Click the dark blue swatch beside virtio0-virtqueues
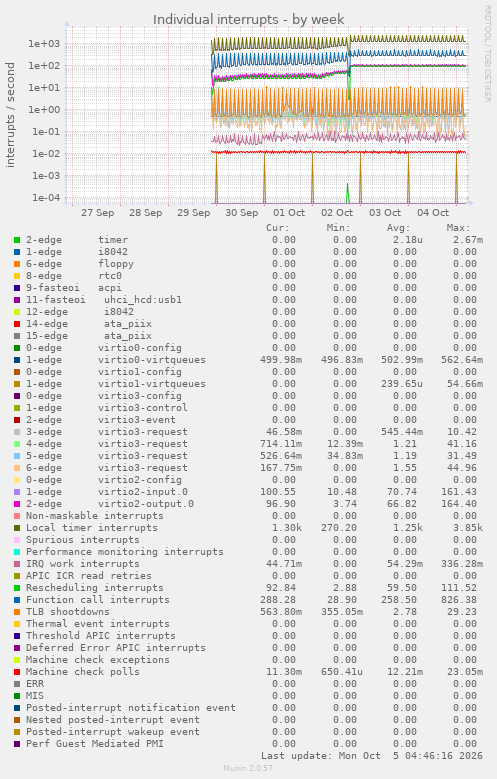 tap(17, 360)
